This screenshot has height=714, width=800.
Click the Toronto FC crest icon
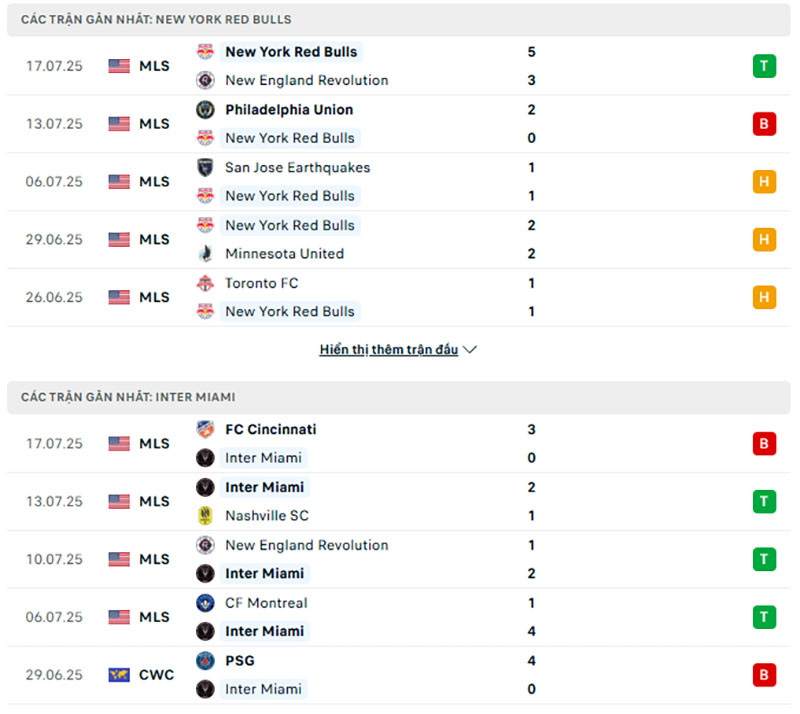(x=205, y=283)
